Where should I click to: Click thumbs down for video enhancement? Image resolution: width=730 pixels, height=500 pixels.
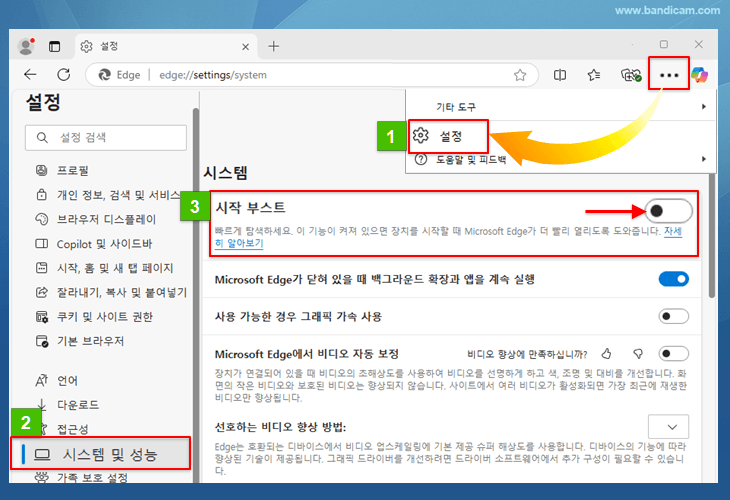(x=638, y=354)
